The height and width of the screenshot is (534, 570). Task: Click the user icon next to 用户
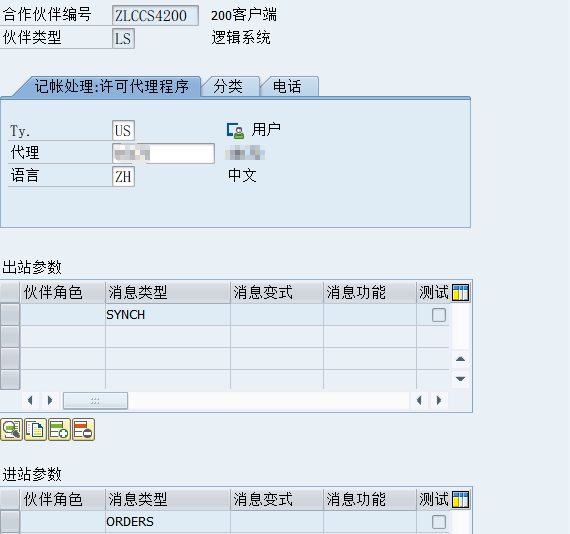(x=235, y=131)
